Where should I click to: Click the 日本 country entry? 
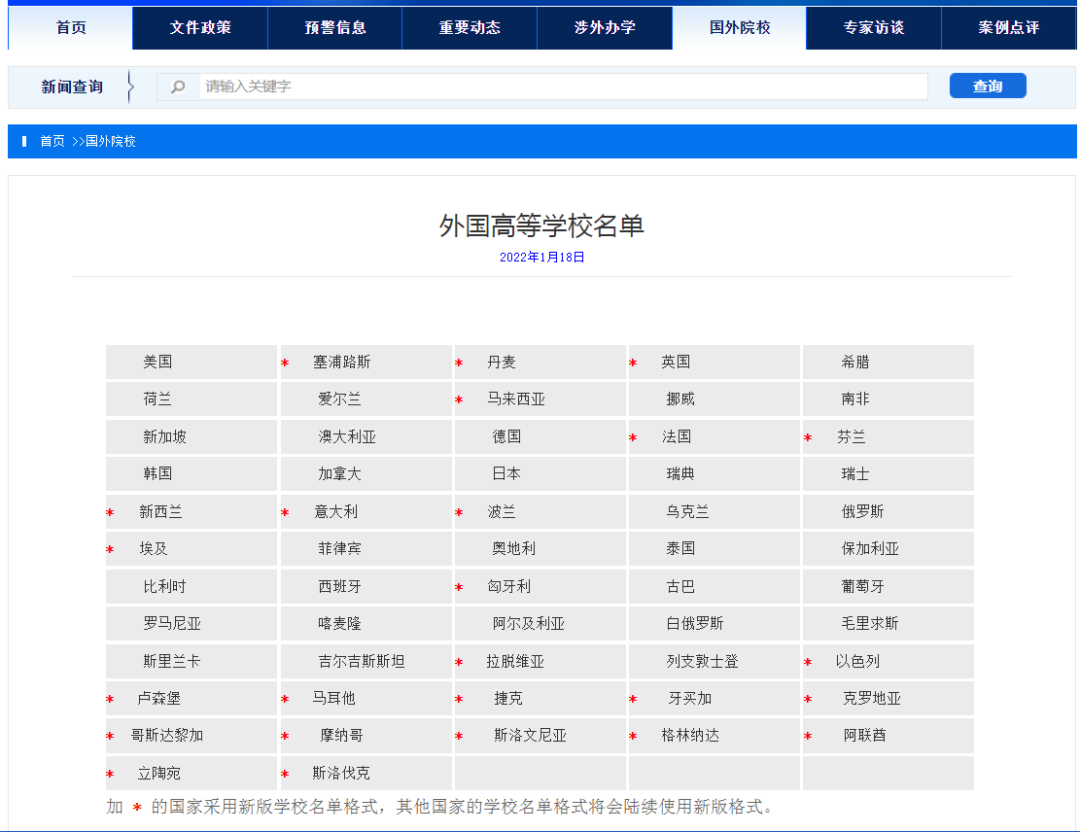click(506, 474)
